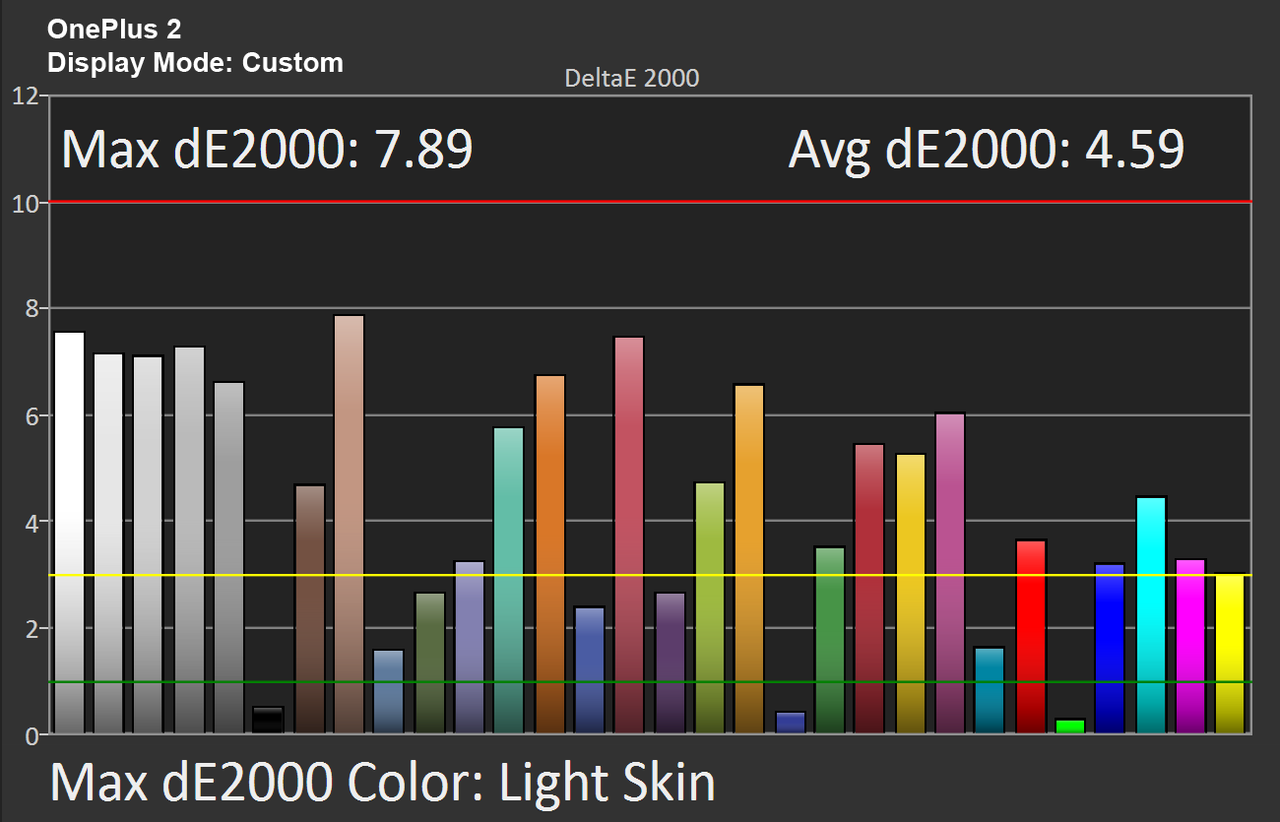This screenshot has height=822, width=1280.
Task: Select the saturated pure blue bar
Action: (1110, 649)
